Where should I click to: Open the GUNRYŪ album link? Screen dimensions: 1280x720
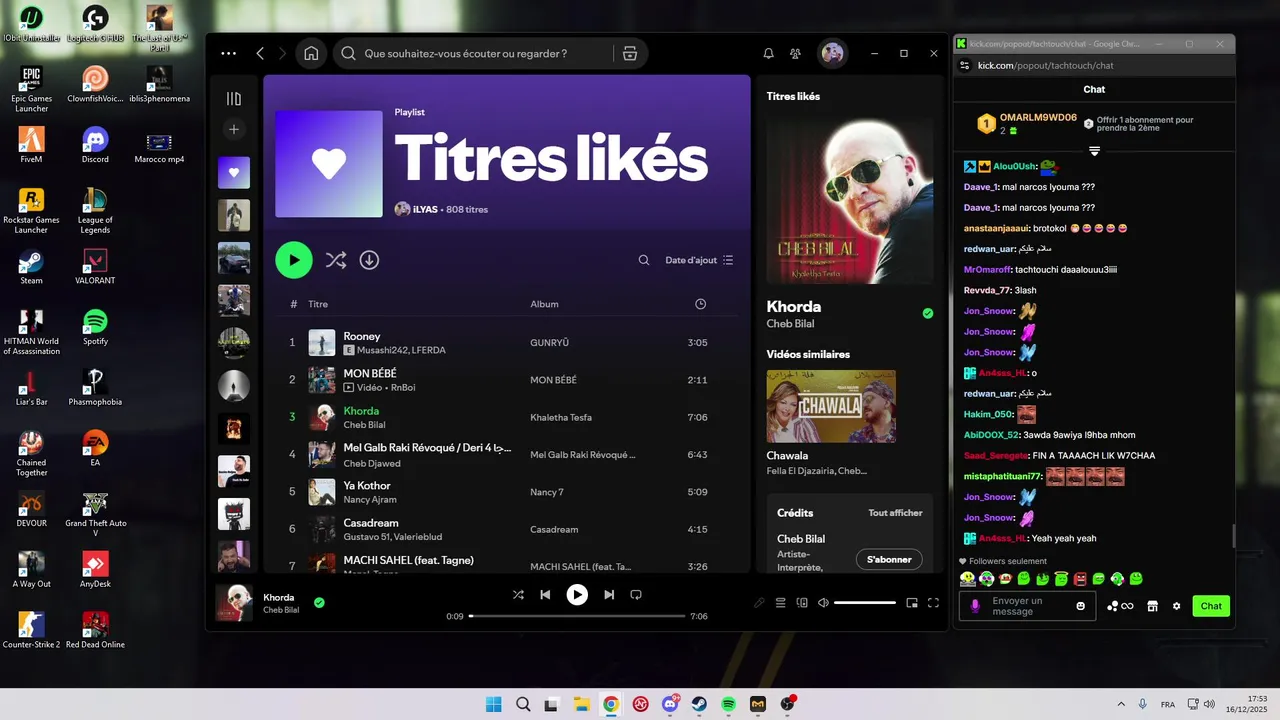549,343
